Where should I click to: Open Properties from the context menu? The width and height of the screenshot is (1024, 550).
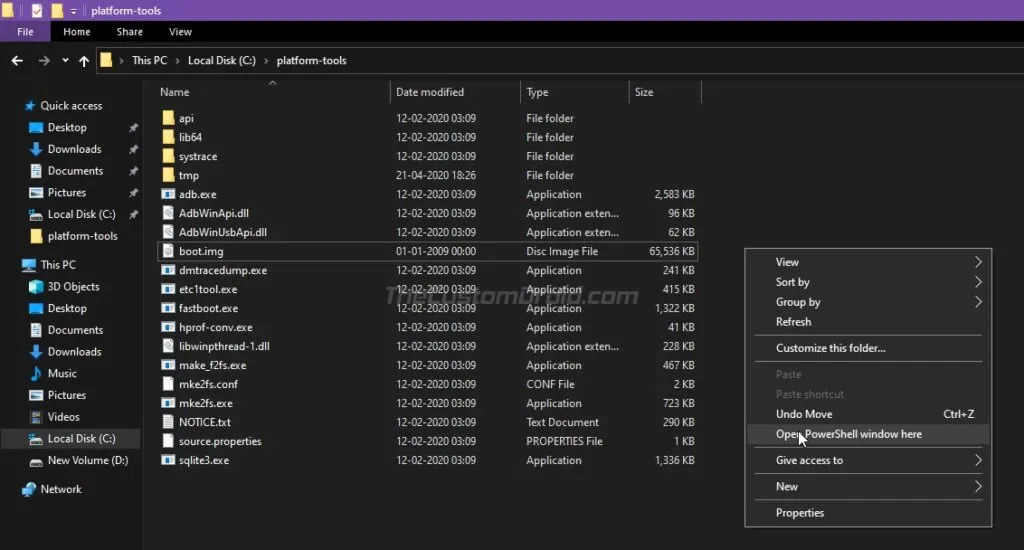pos(868,513)
